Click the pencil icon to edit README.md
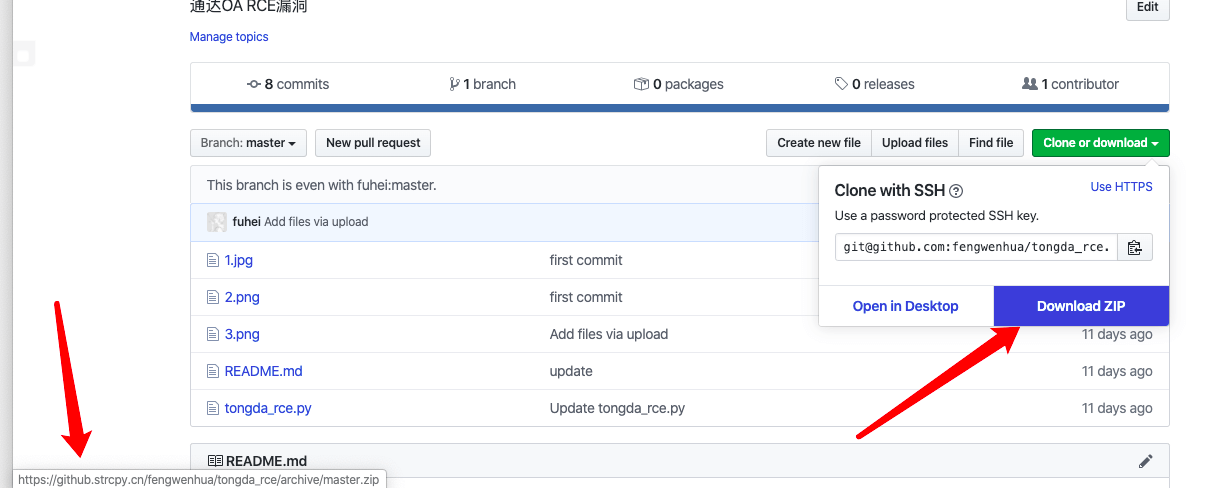1225x488 pixels. 1146,461
